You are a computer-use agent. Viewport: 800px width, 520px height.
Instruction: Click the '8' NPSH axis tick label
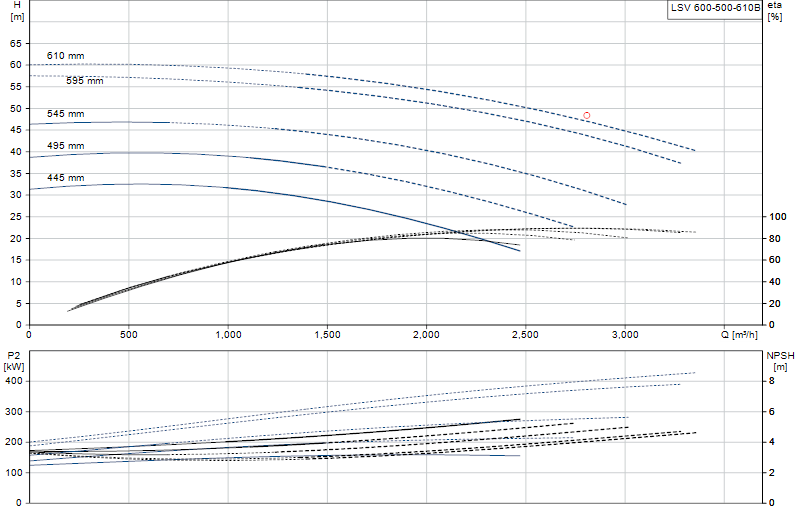pos(771,381)
